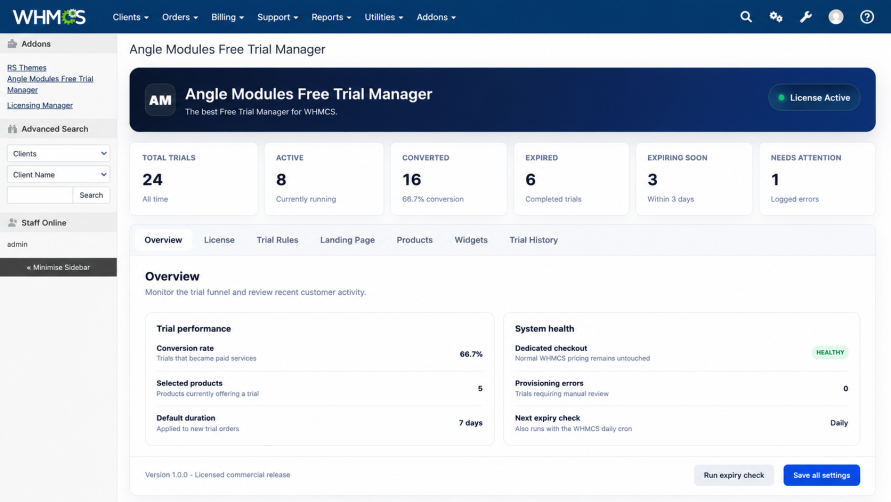Open Angle Modules Free Trial Manager link
This screenshot has width=891, height=502.
[50, 84]
